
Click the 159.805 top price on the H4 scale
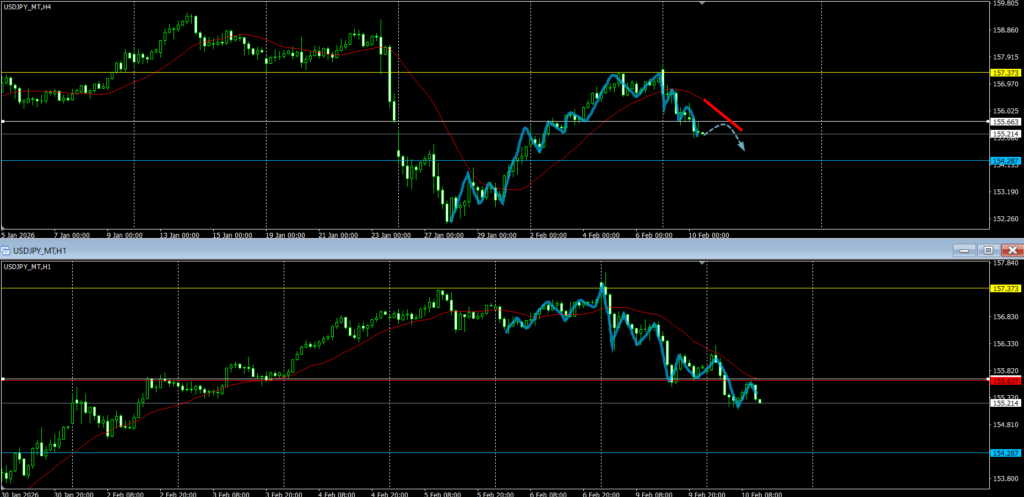(x=1004, y=4)
